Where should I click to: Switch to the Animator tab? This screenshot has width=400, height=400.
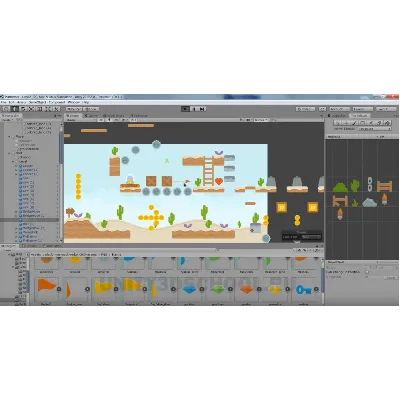(139, 116)
